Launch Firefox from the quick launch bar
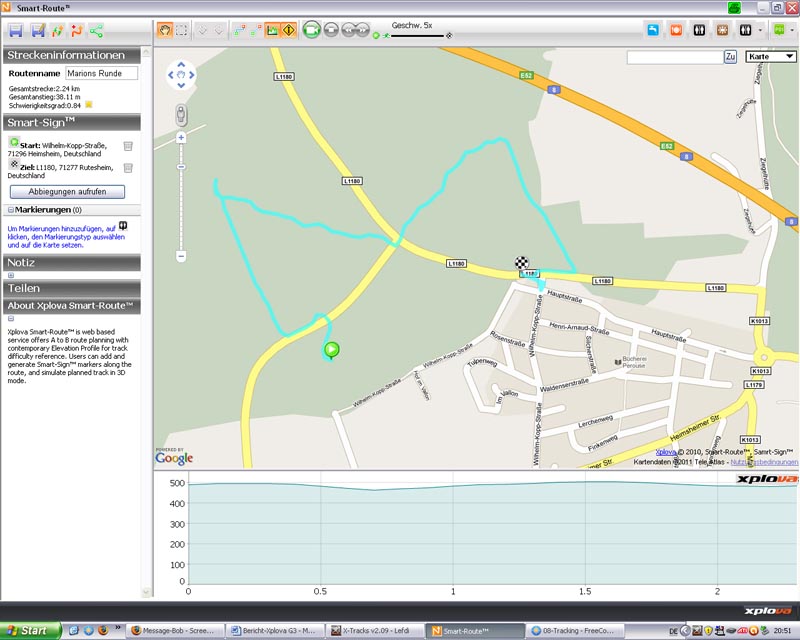Screen dimensions: 800x640 [103, 630]
